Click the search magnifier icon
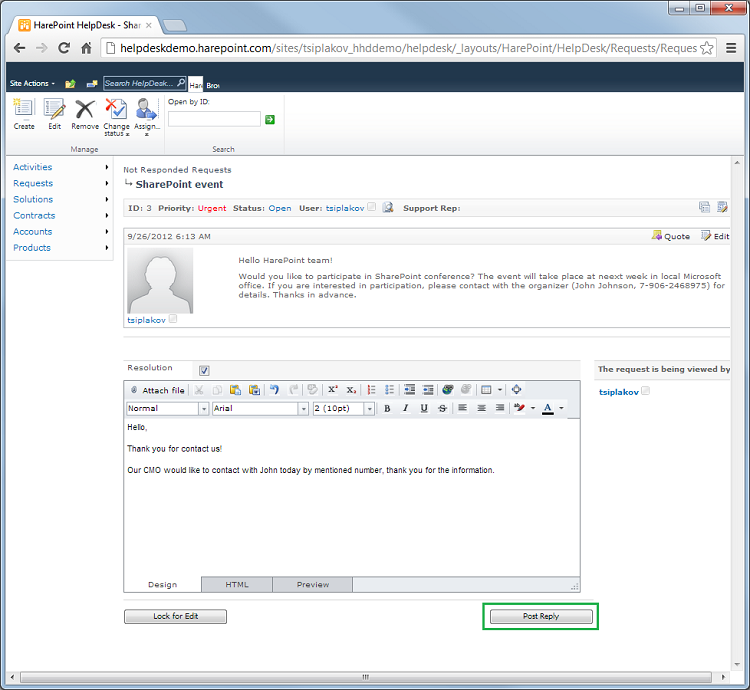Image resolution: width=750 pixels, height=690 pixels. point(181,83)
